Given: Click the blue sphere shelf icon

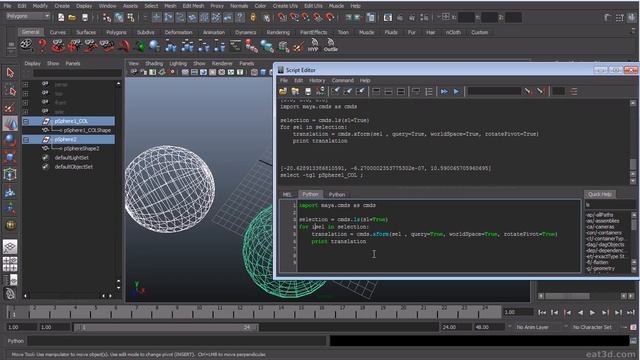Looking at the screenshot, I should coord(154,45).
